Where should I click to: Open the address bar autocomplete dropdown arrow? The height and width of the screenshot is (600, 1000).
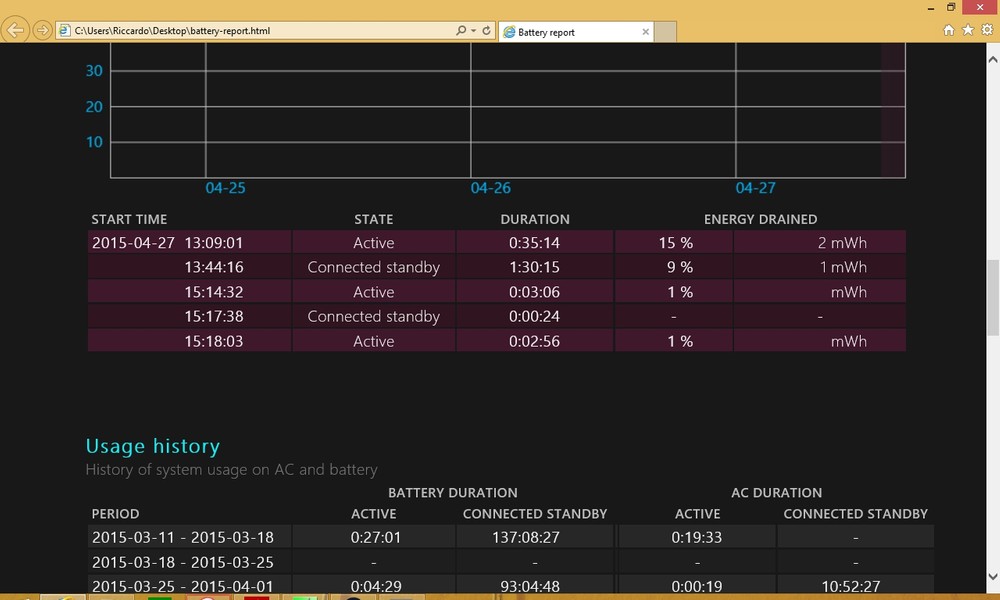tap(473, 30)
